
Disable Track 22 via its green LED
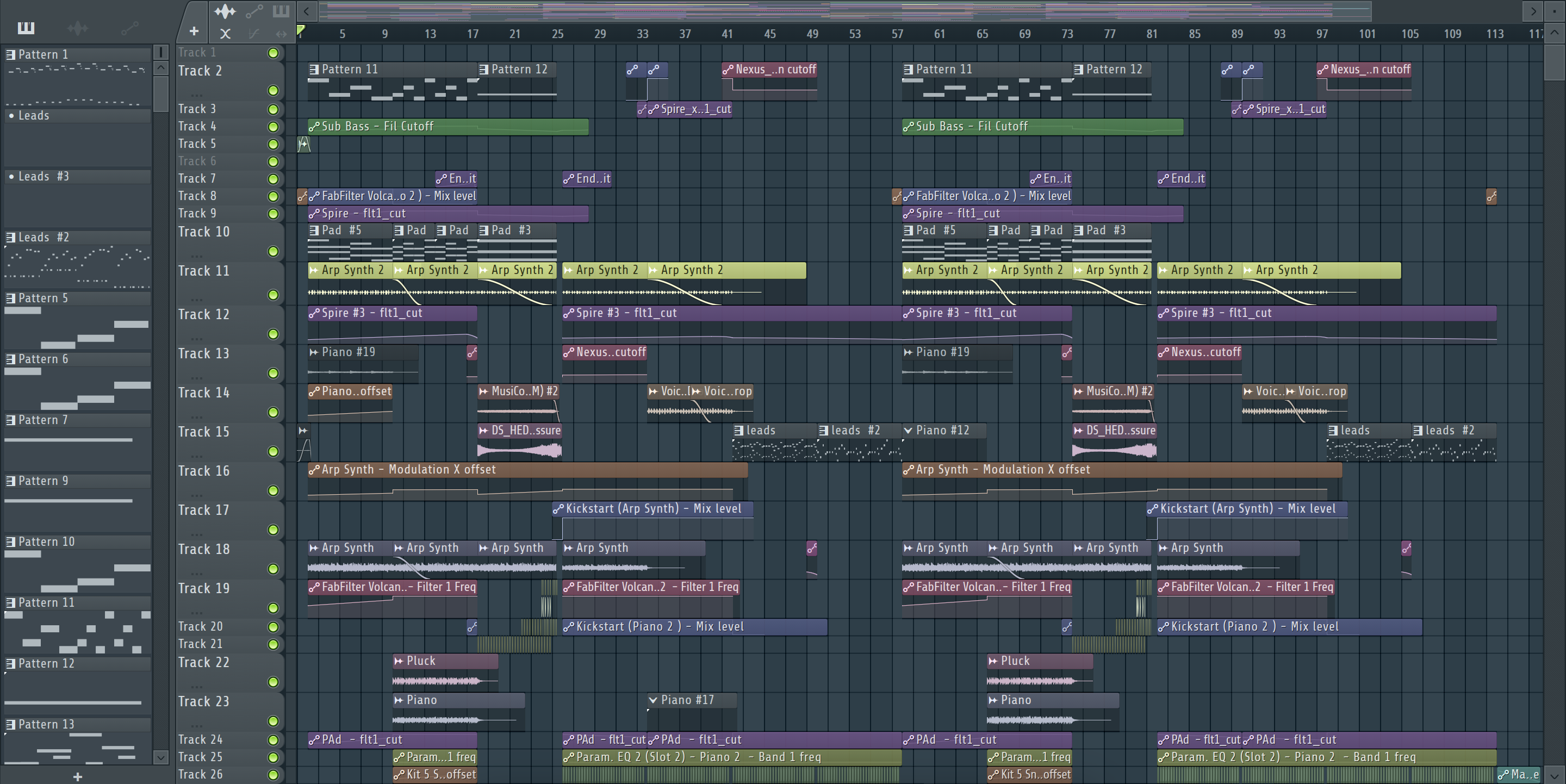tap(274, 682)
